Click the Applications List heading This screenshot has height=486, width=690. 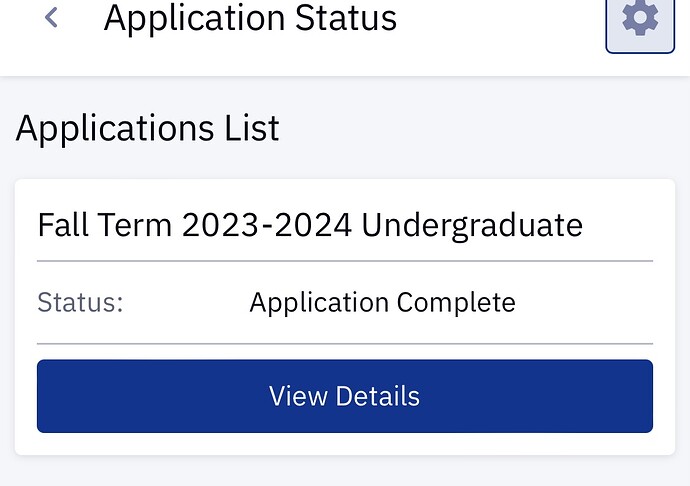(x=148, y=129)
